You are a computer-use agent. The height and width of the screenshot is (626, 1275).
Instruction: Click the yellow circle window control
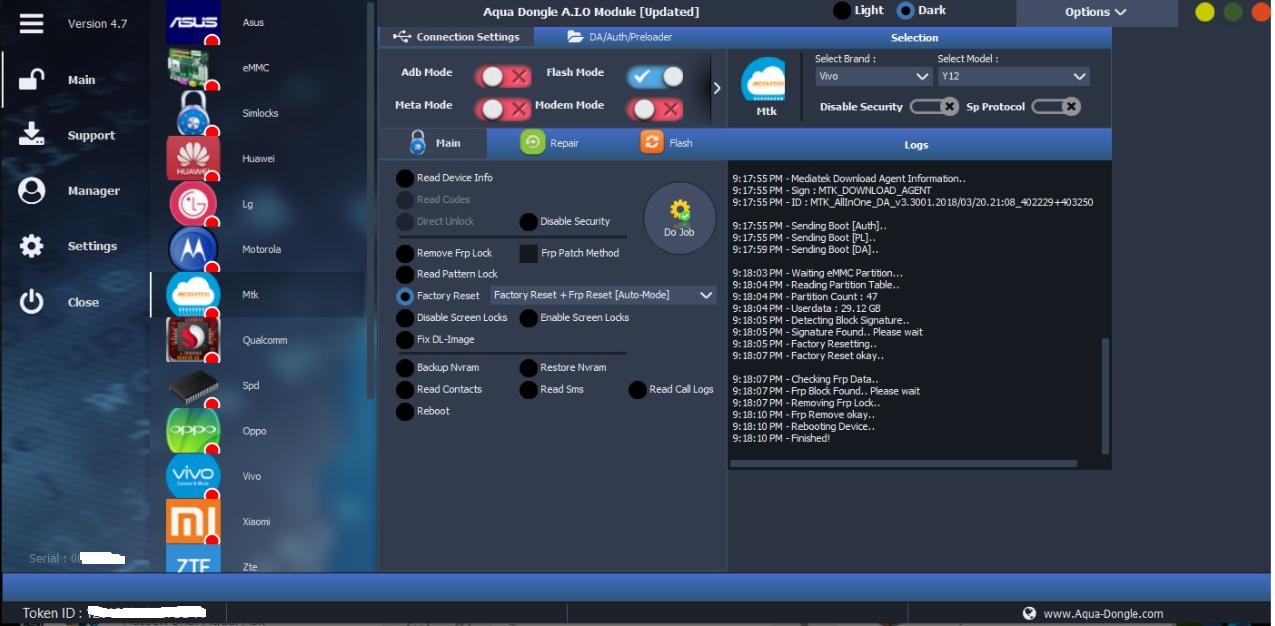(1205, 12)
